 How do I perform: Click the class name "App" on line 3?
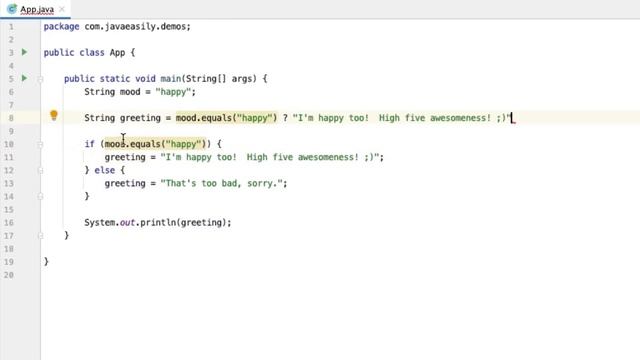click(117, 53)
